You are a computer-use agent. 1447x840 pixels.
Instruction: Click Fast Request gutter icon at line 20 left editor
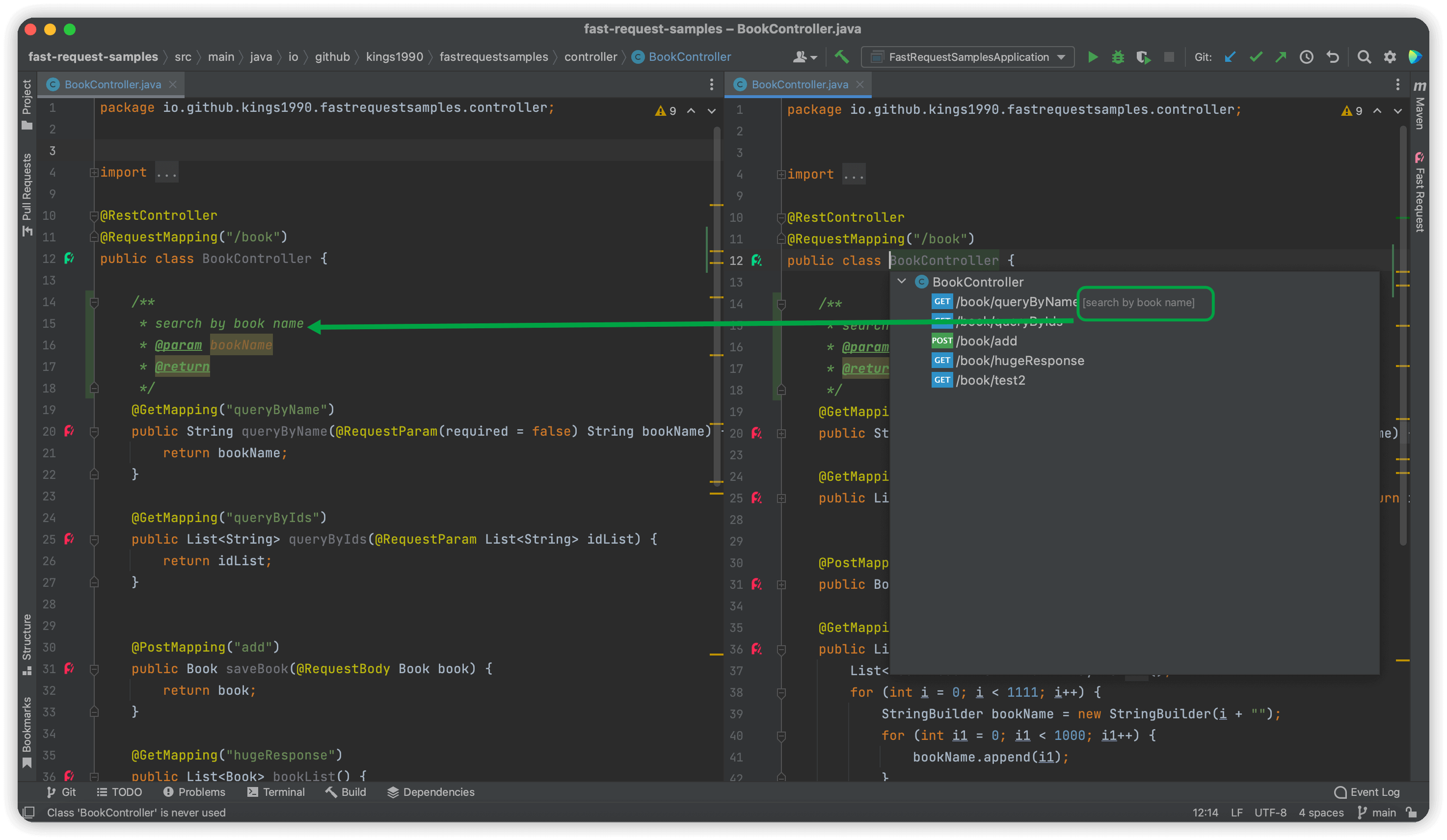coord(70,431)
